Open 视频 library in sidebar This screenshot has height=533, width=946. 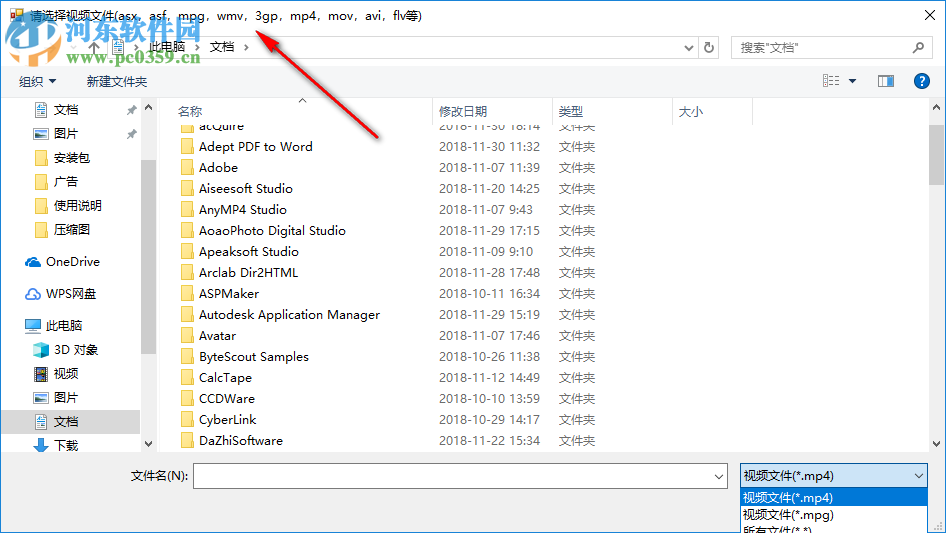pyautogui.click(x=56, y=374)
